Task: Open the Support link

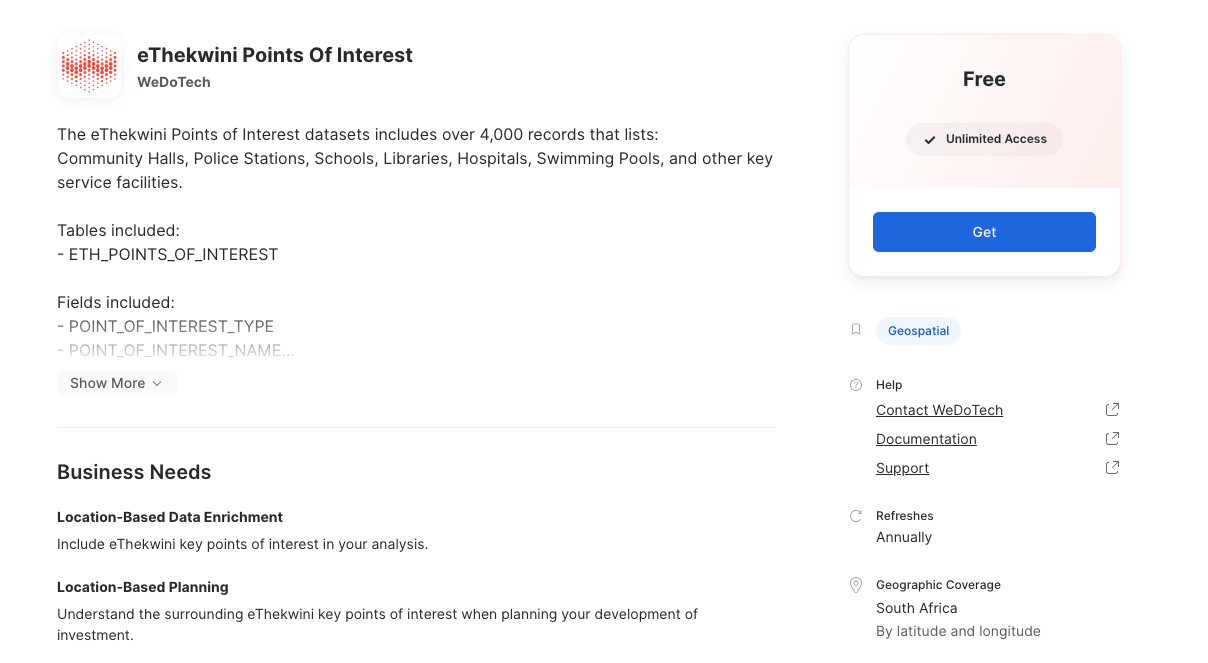Action: point(902,468)
